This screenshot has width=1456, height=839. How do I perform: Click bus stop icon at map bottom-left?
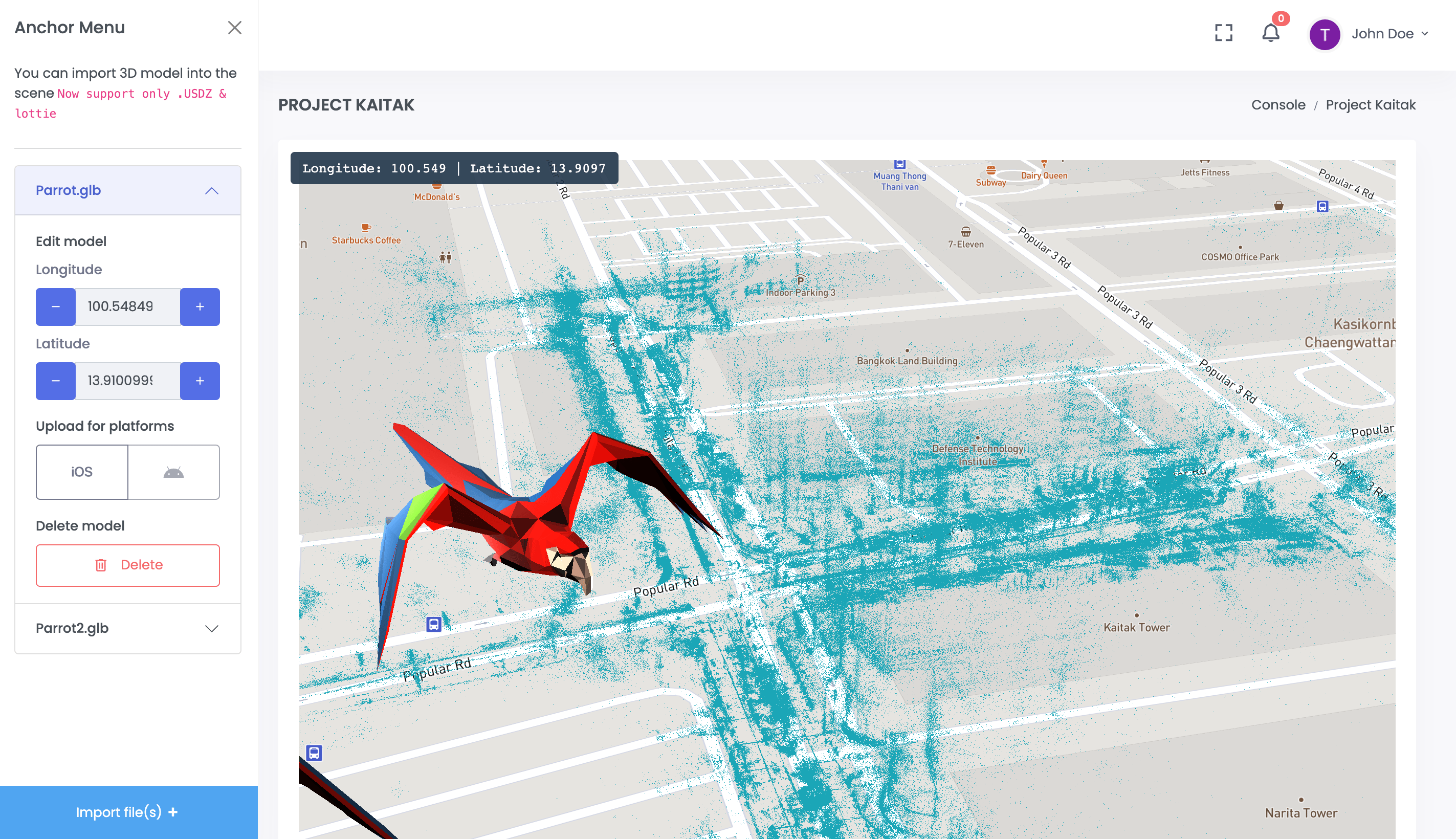(x=314, y=753)
